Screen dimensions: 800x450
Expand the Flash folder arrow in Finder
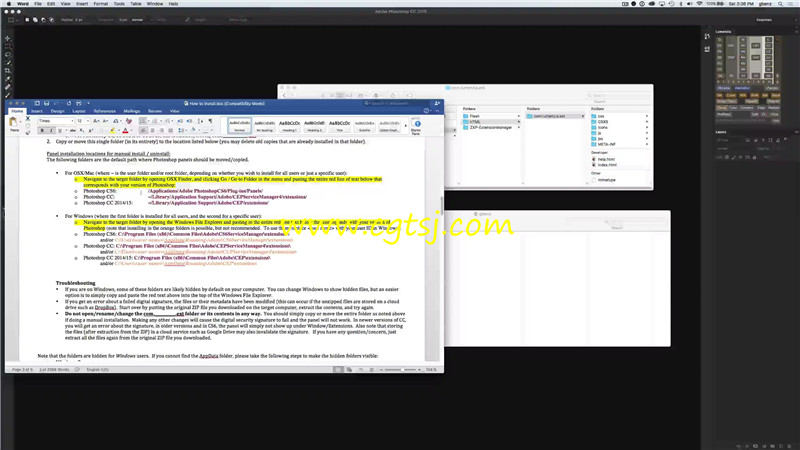coord(518,116)
